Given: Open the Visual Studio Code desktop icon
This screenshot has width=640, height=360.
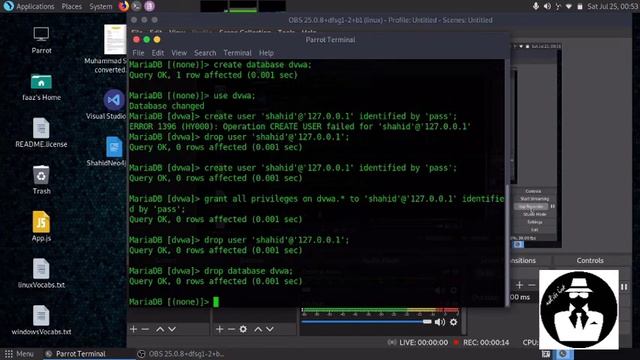Looking at the screenshot, I should (x=114, y=100).
